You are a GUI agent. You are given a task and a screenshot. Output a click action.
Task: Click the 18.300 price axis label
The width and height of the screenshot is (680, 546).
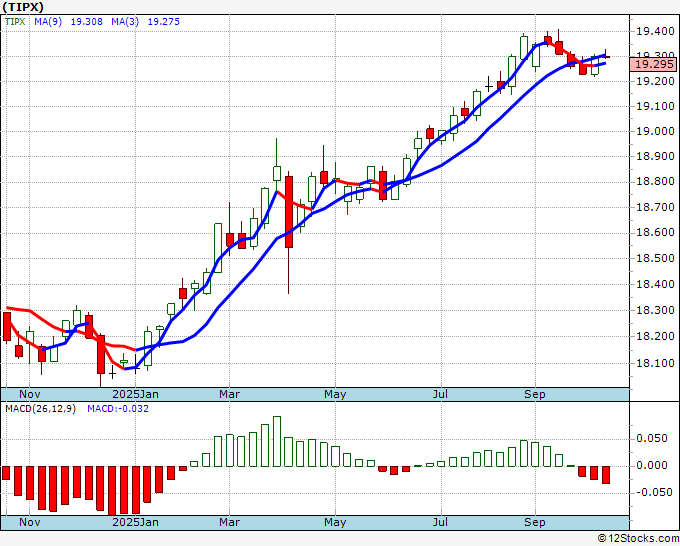click(x=655, y=311)
